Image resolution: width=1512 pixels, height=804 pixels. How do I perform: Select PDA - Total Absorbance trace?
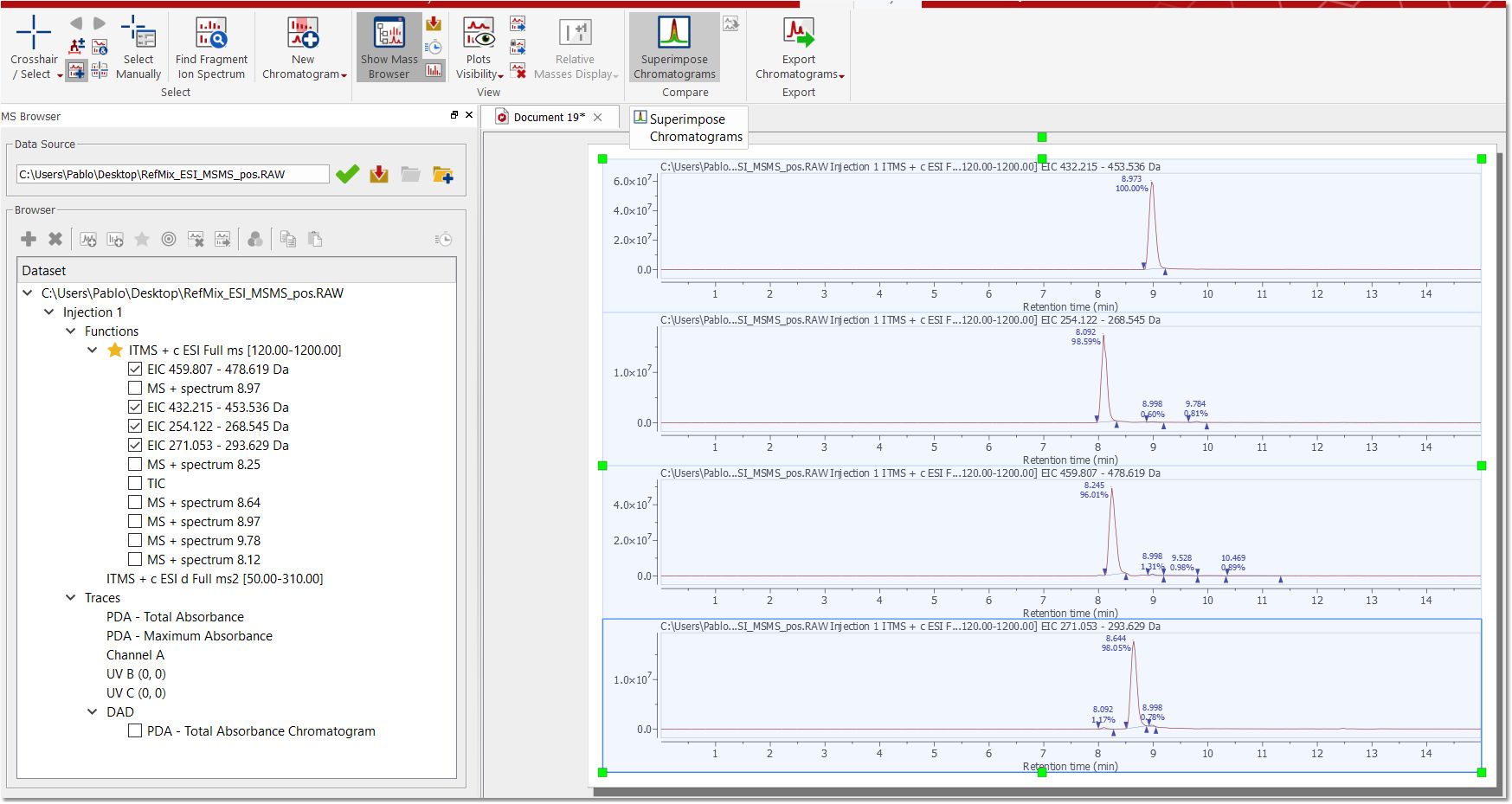point(175,616)
